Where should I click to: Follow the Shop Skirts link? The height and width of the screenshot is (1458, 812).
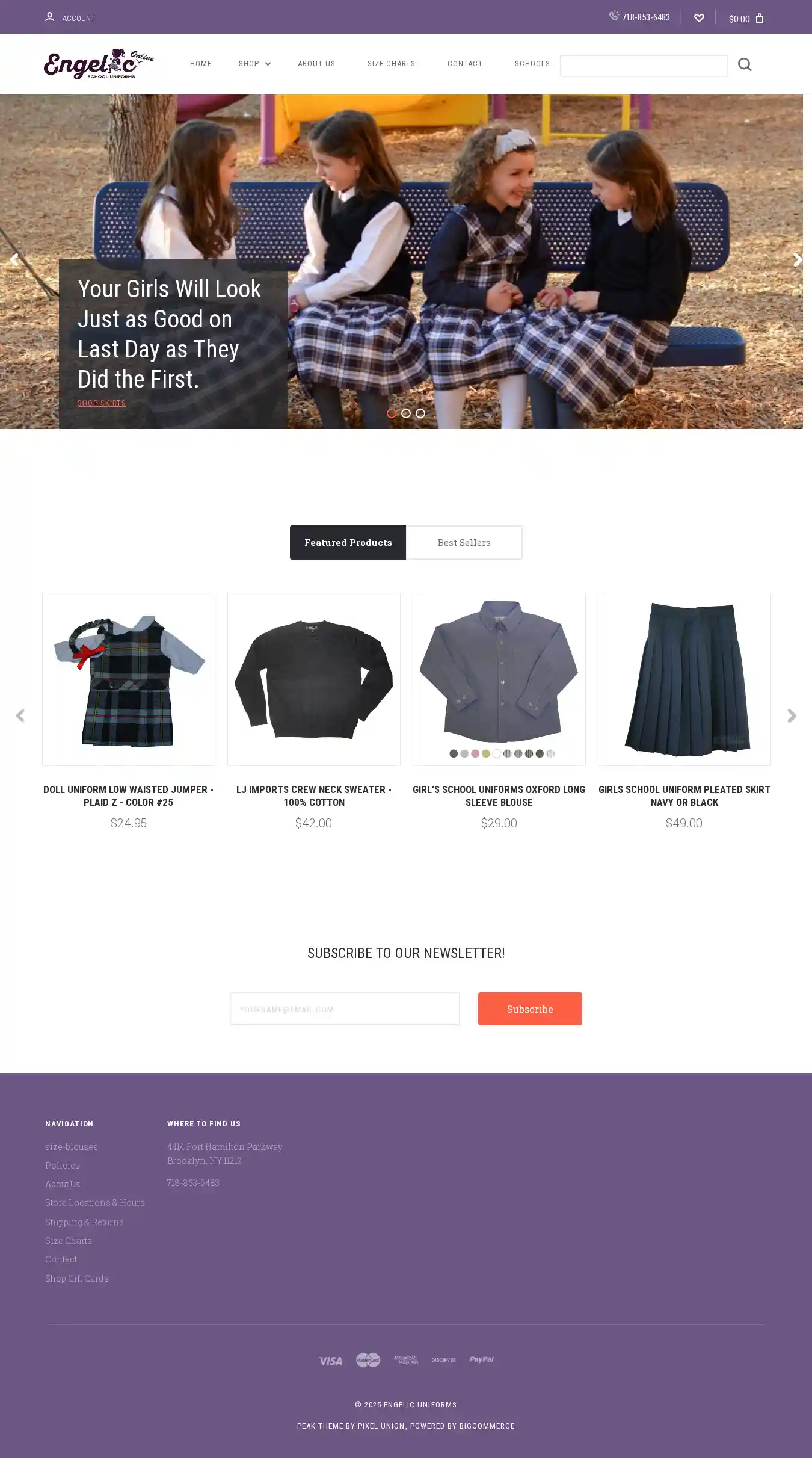pyautogui.click(x=102, y=403)
